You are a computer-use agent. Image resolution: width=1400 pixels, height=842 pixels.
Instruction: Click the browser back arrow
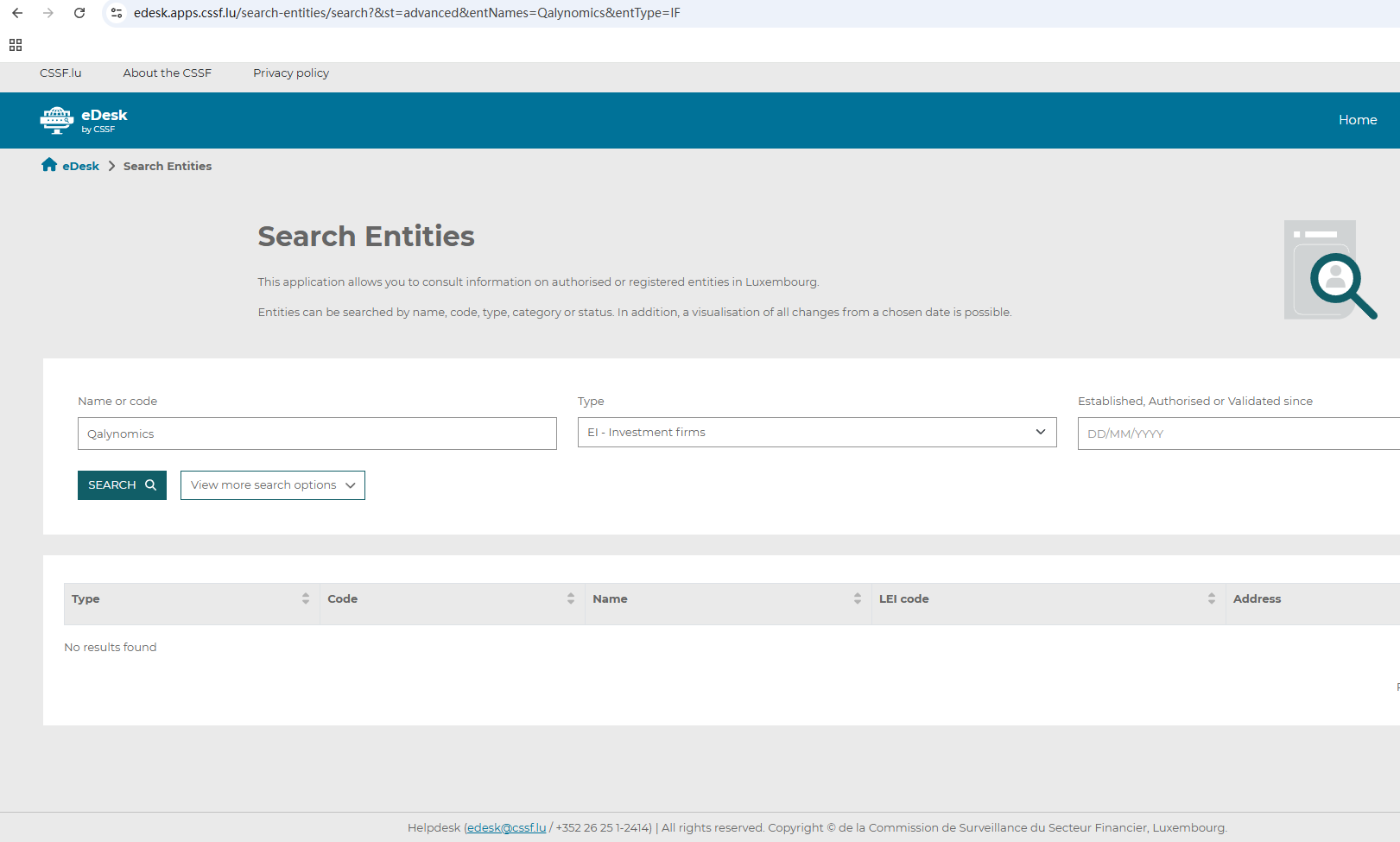coord(17,13)
